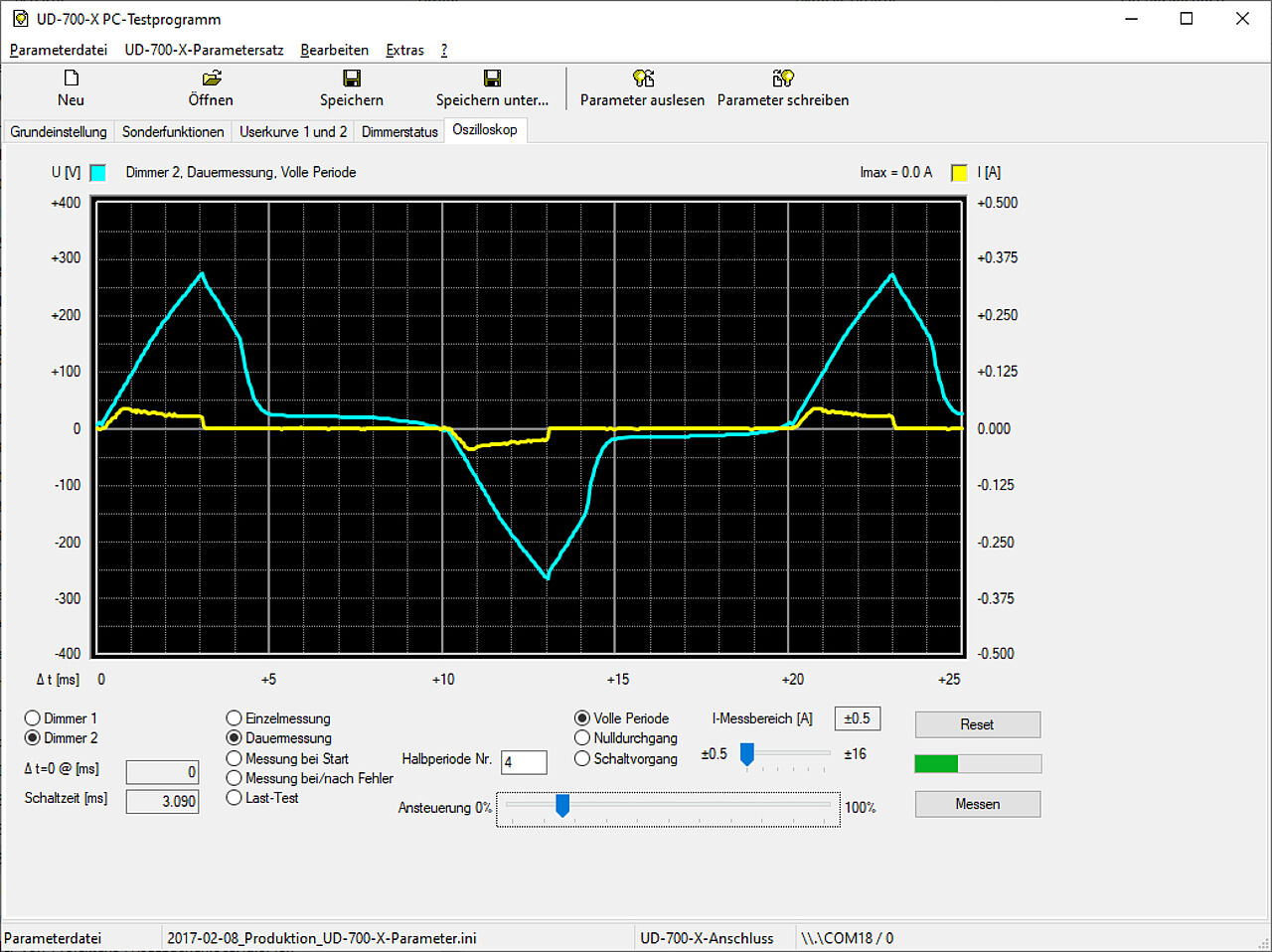Click the Speichern save icon
This screenshot has height=952, width=1272.
[351, 79]
